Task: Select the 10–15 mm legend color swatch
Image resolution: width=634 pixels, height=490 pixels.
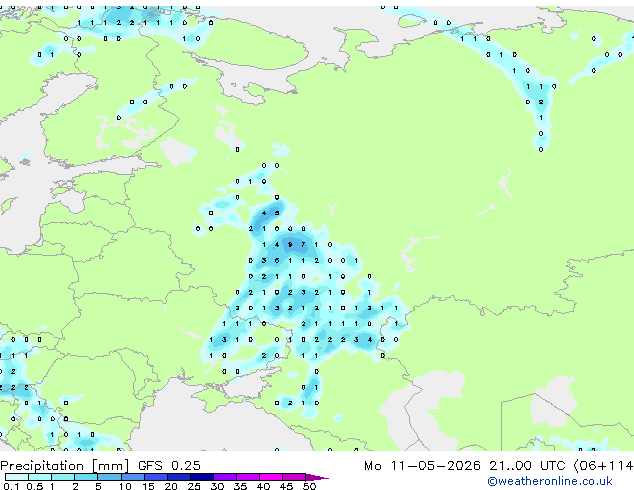Action: pyautogui.click(x=133, y=477)
